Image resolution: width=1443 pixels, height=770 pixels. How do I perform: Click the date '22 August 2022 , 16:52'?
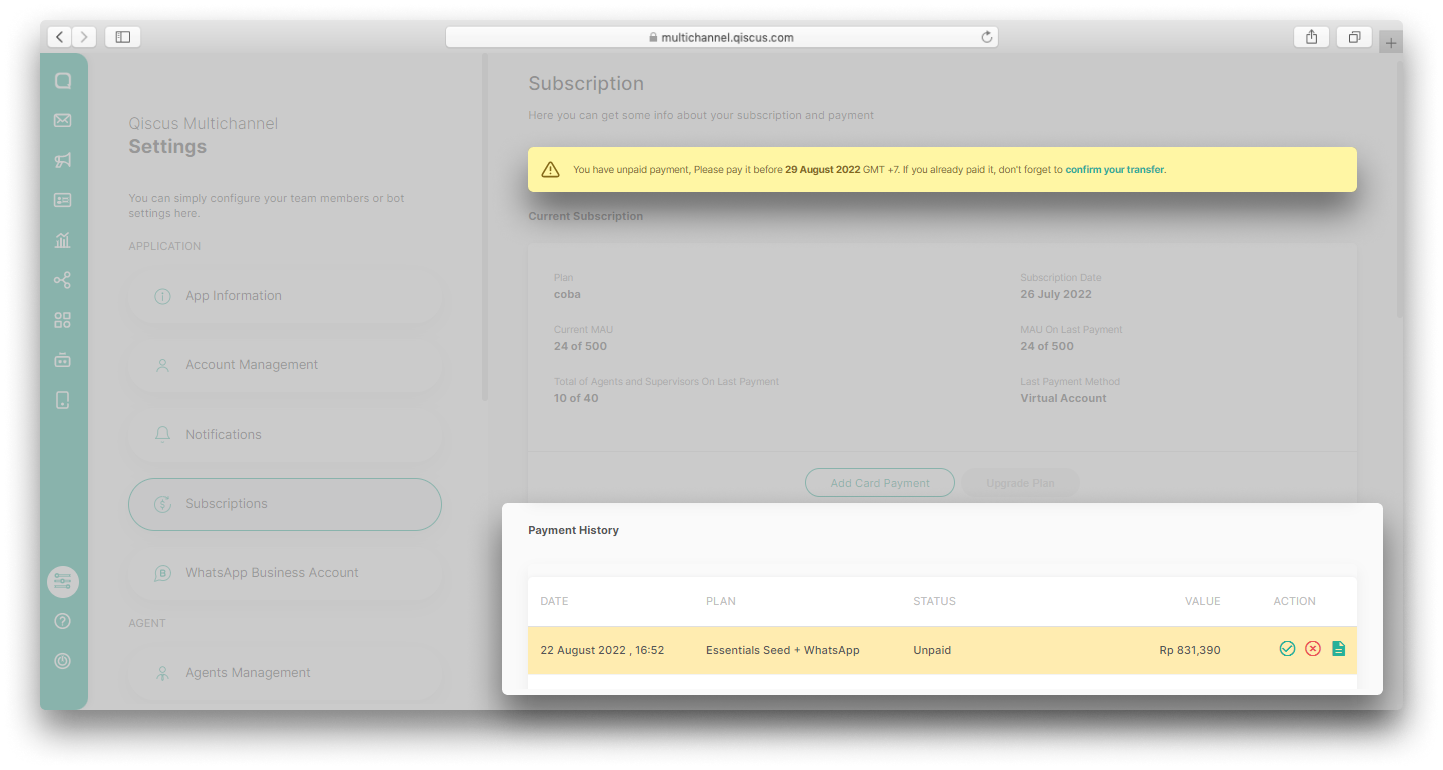602,650
